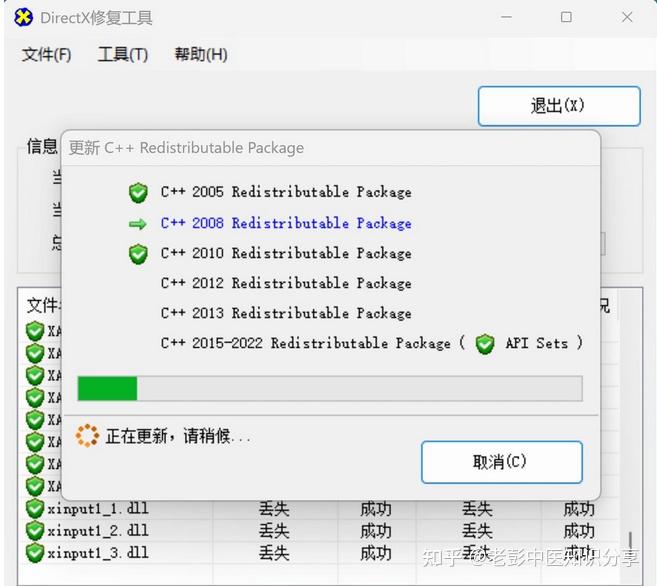Viewport: 657px width, 586px height.
Task: Click the green shield beside C++ 2005
Action: tap(138, 193)
